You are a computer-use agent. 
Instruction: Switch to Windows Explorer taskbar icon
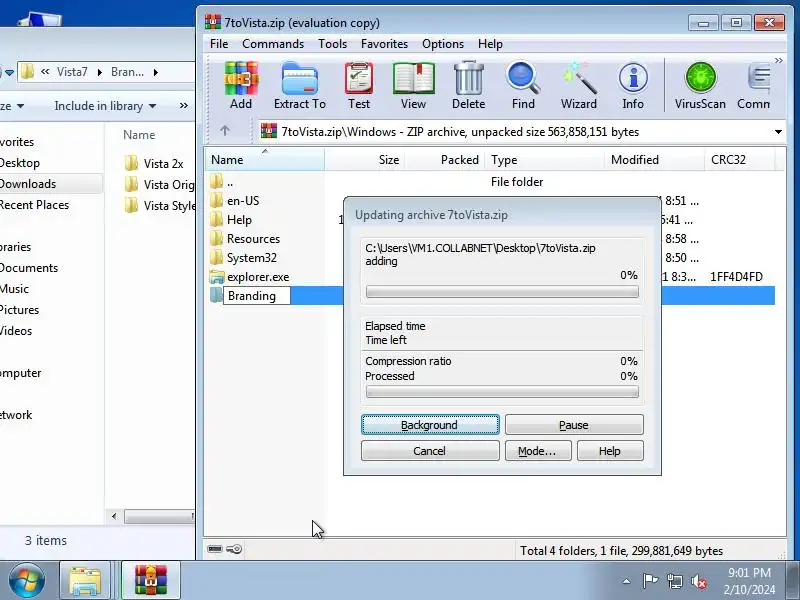pos(85,581)
